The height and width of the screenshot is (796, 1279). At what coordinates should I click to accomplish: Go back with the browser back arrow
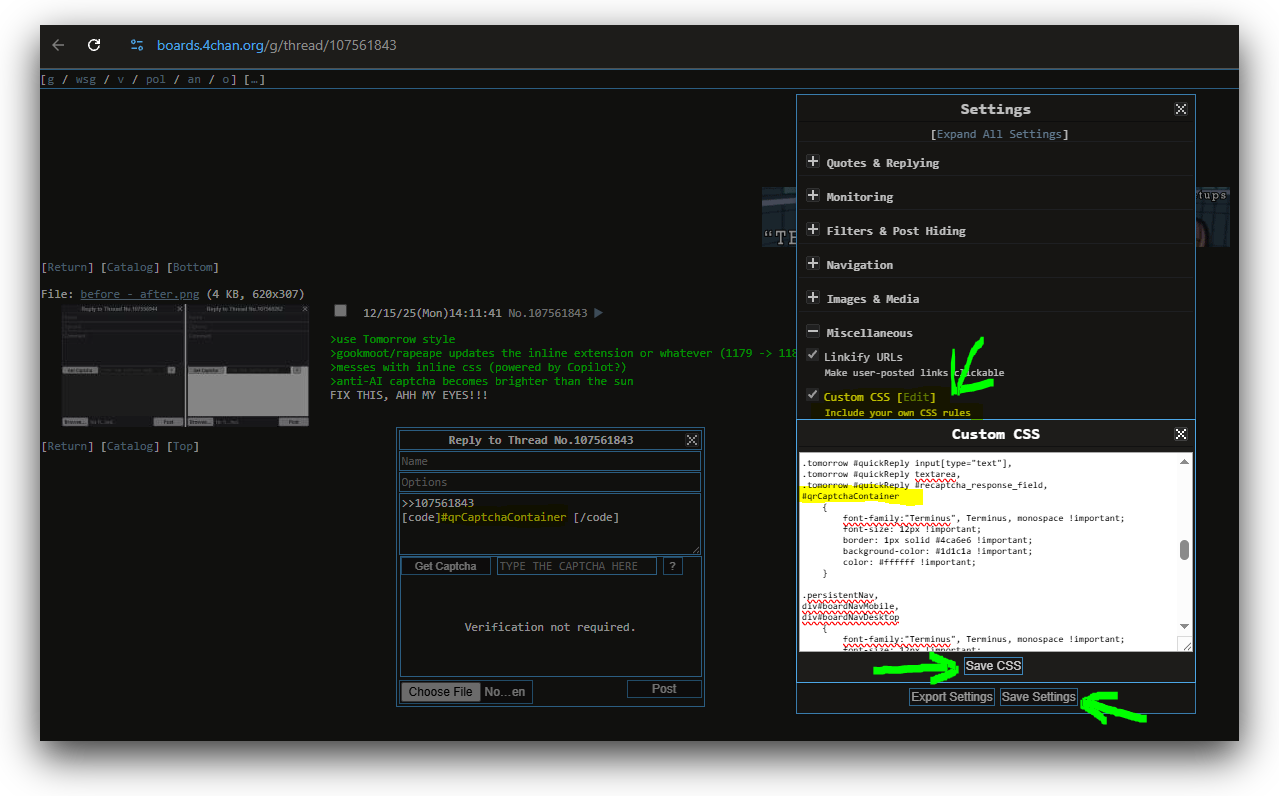(58, 45)
